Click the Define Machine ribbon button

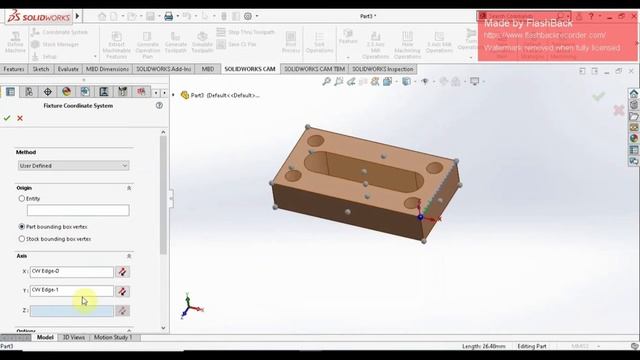(x=15, y=42)
